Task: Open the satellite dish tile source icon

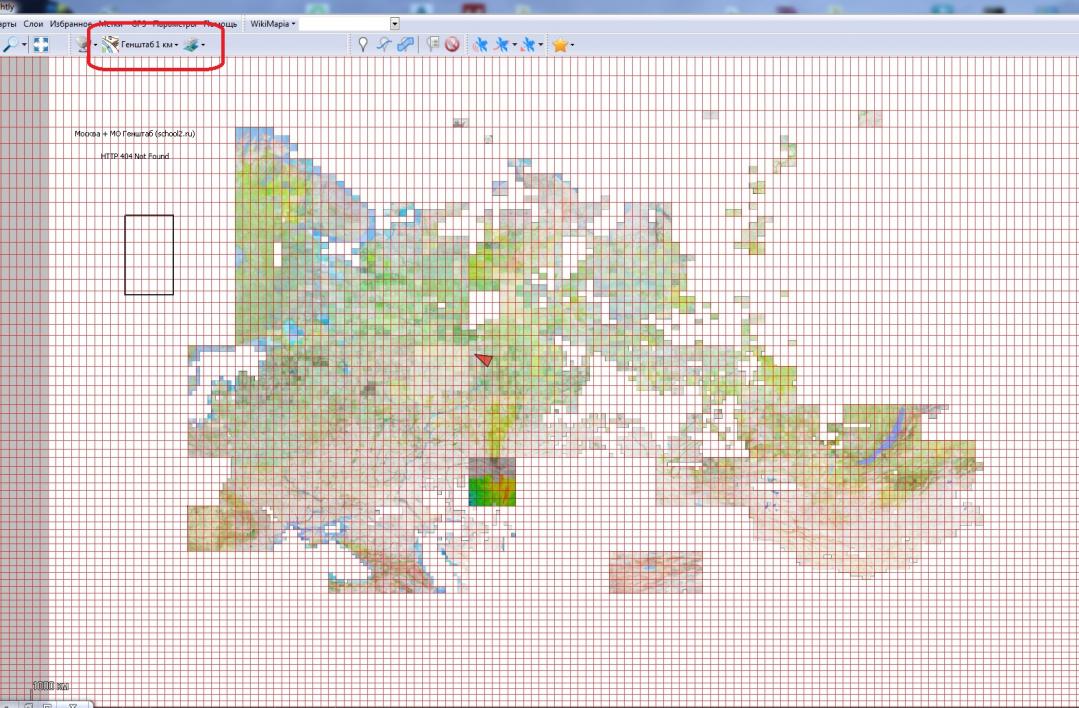Action: tap(84, 45)
